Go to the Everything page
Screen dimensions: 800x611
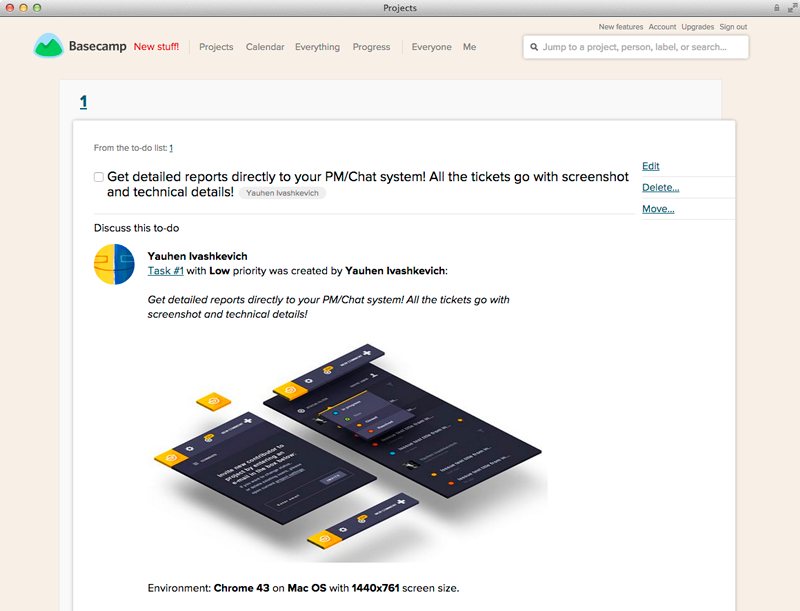click(317, 47)
